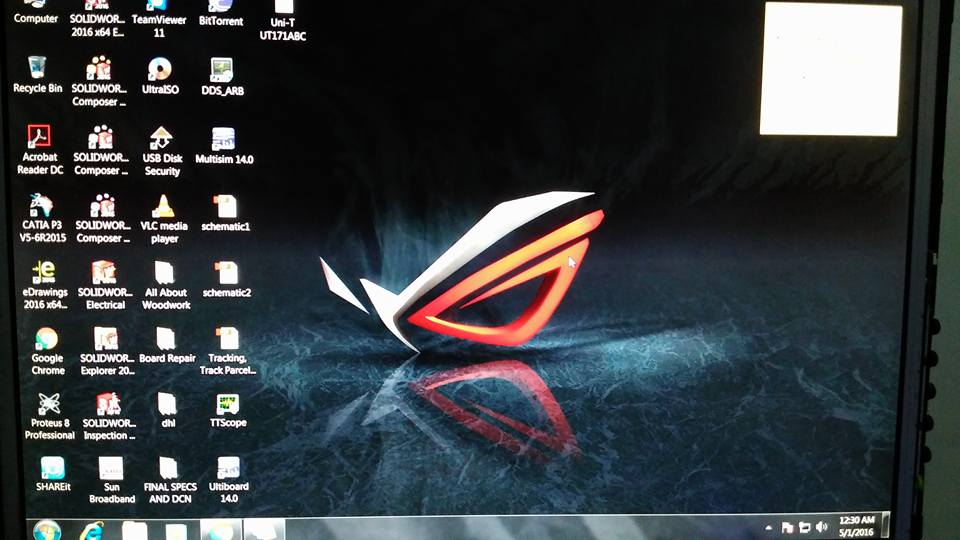Open the Multisim 14.0 shortcut

coord(224,146)
